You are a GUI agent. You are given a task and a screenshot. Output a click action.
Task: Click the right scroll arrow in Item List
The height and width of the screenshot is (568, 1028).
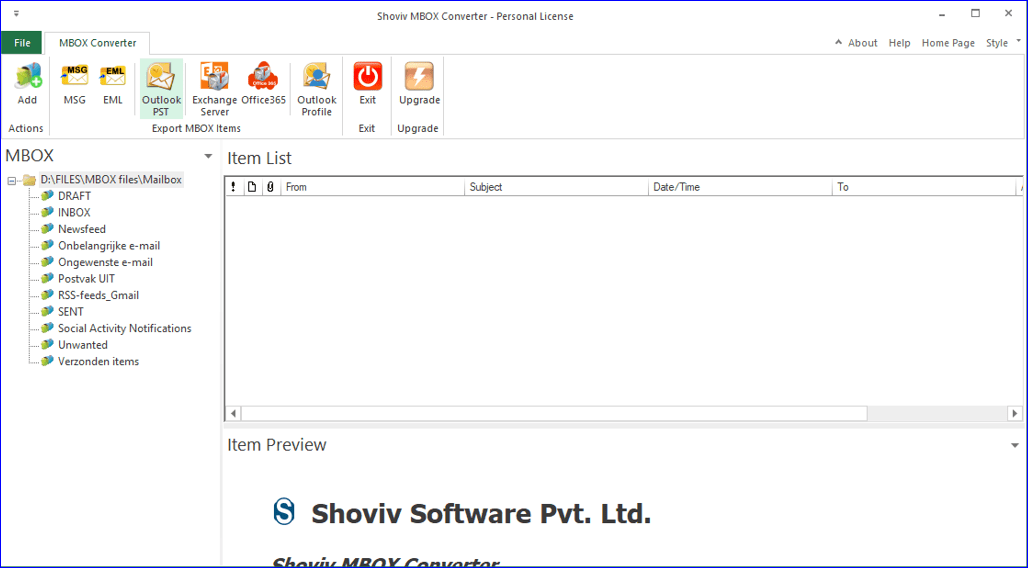tap(1014, 413)
